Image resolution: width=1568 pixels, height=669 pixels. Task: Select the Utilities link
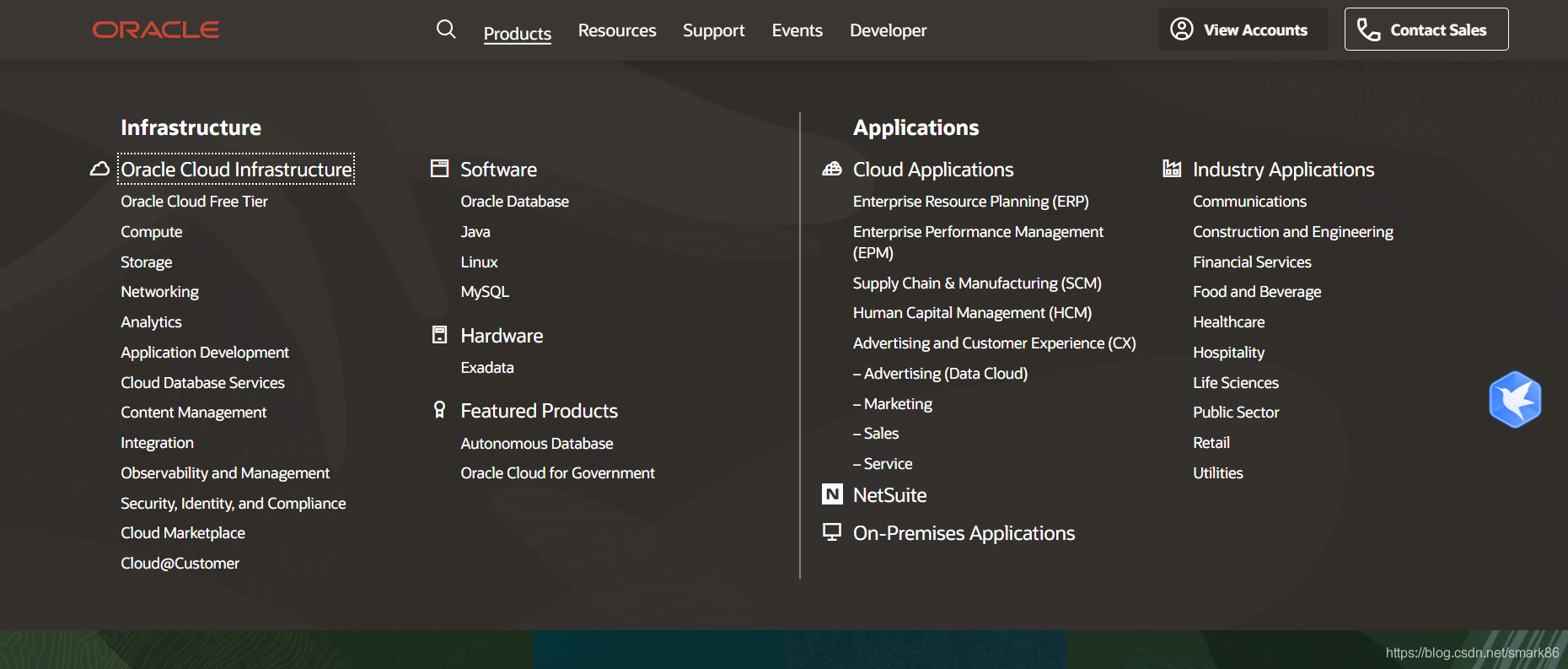[x=1218, y=473]
